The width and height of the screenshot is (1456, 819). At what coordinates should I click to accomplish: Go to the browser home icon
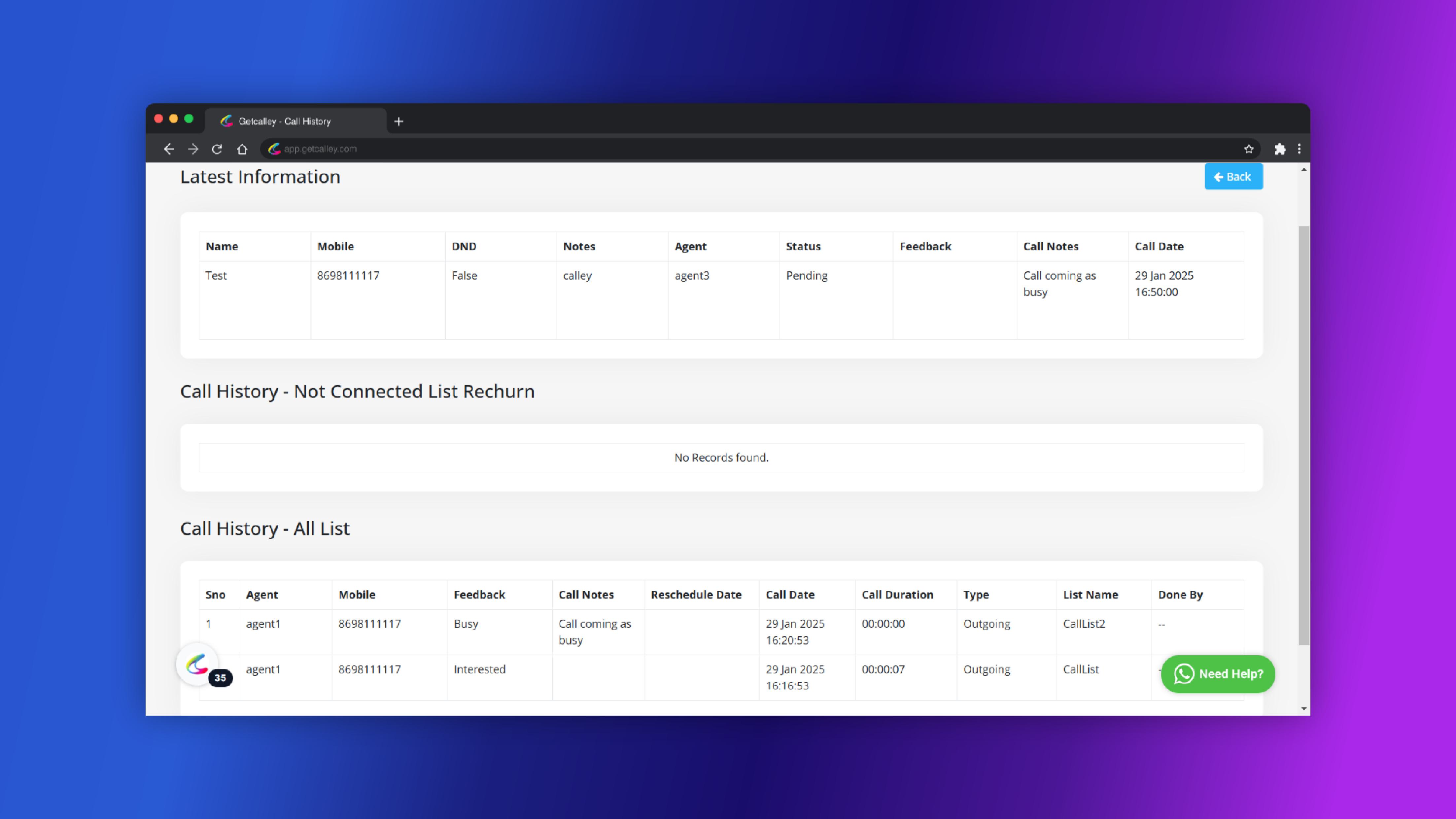click(242, 149)
